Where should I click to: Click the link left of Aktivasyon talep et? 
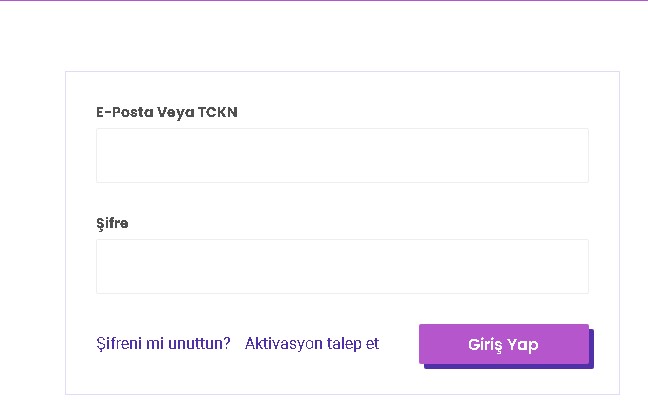pyautogui.click(x=163, y=343)
